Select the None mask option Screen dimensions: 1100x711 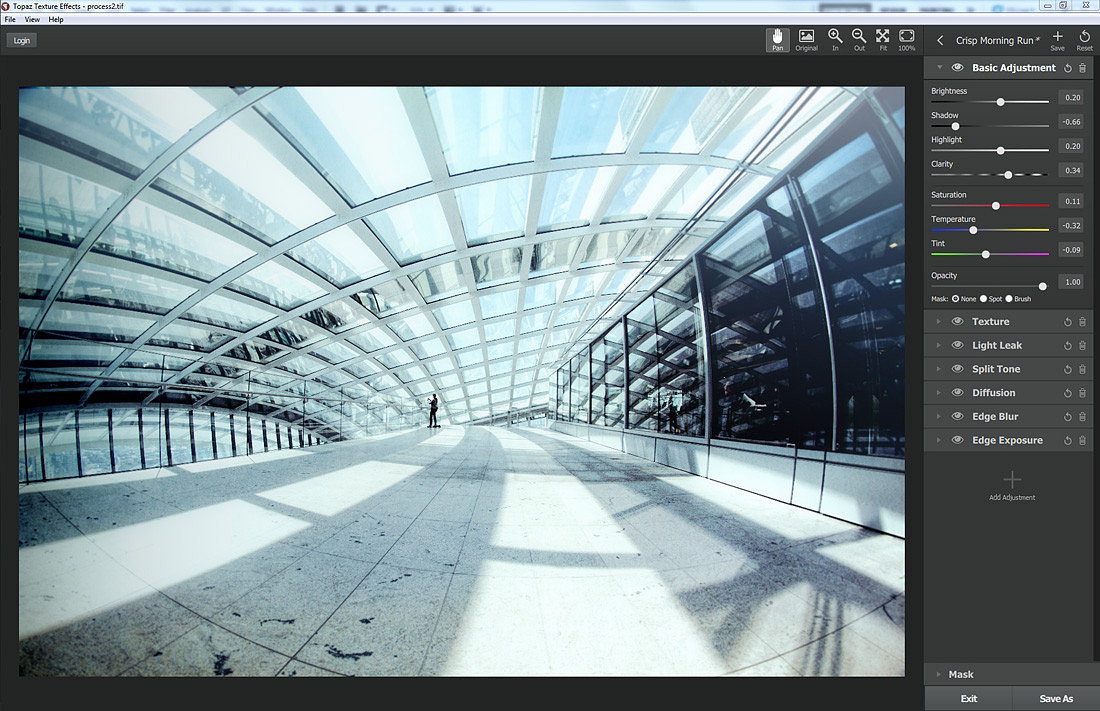coord(955,299)
